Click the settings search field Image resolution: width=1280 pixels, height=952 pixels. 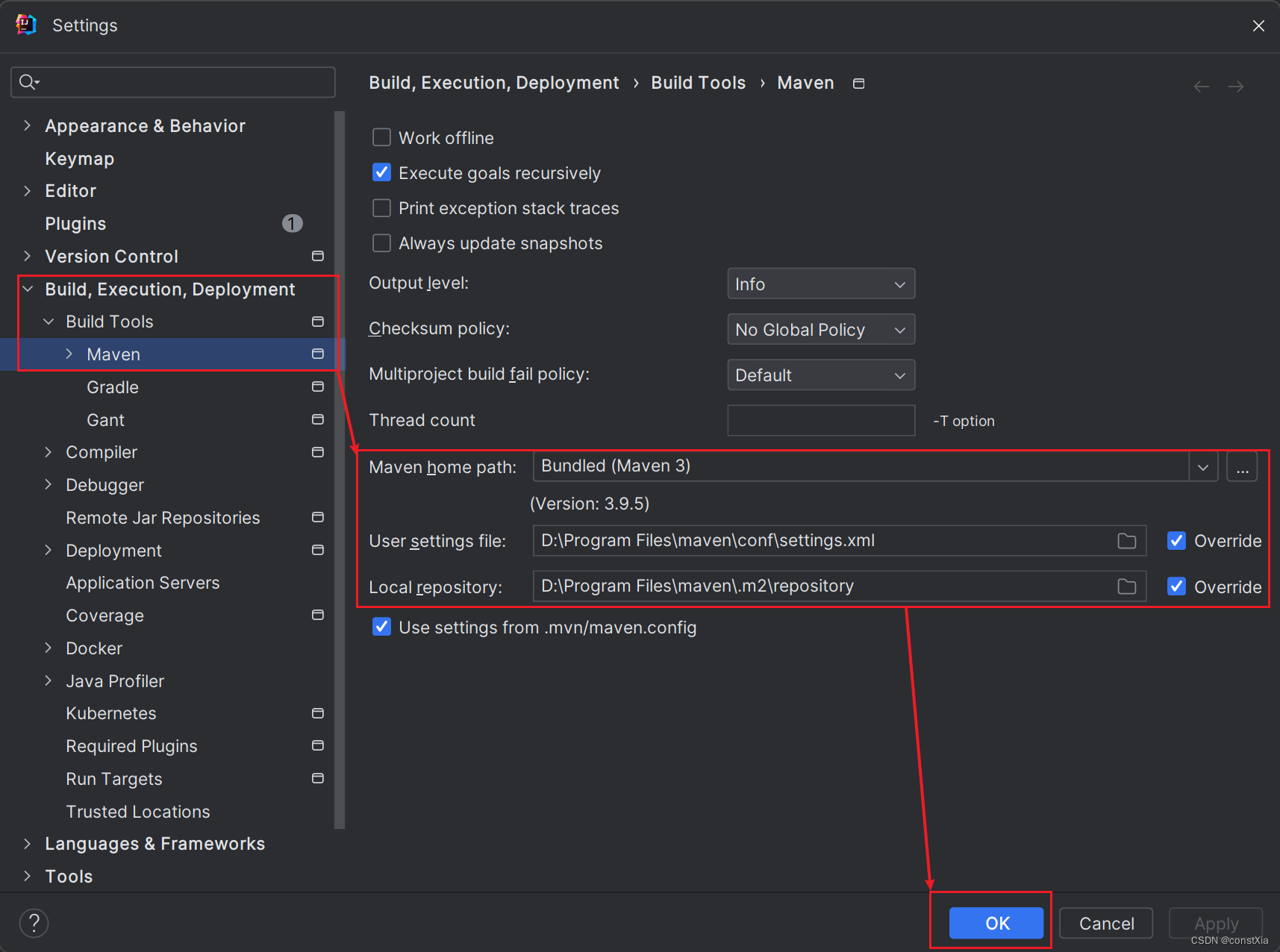pos(173,82)
